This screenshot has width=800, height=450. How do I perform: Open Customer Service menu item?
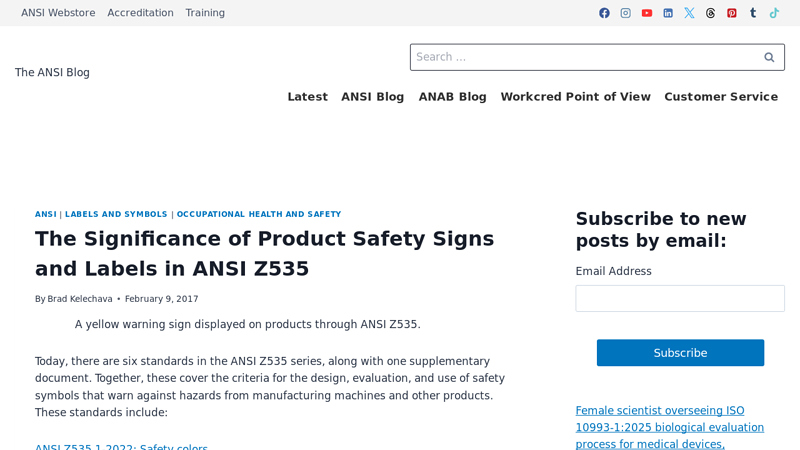(x=721, y=96)
